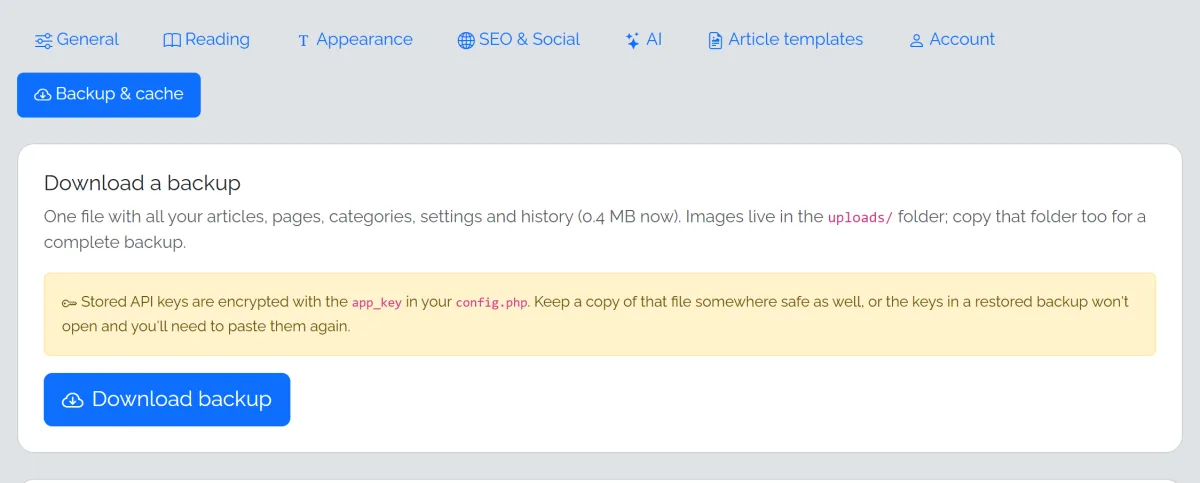This screenshot has height=483, width=1200.
Task: Click the letter T icon beside Appearance
Action: click(303, 41)
